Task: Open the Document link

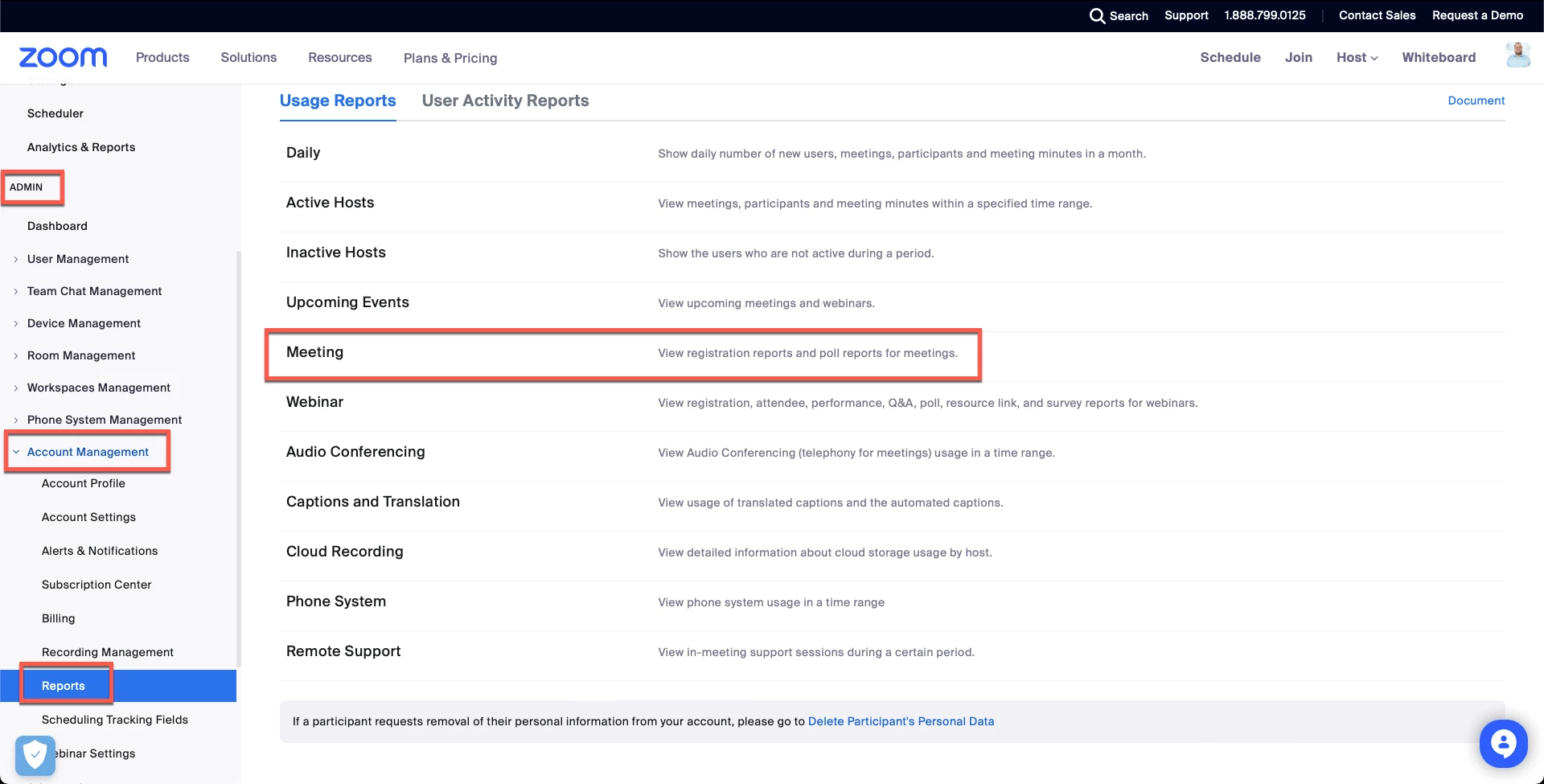Action: [x=1476, y=101]
